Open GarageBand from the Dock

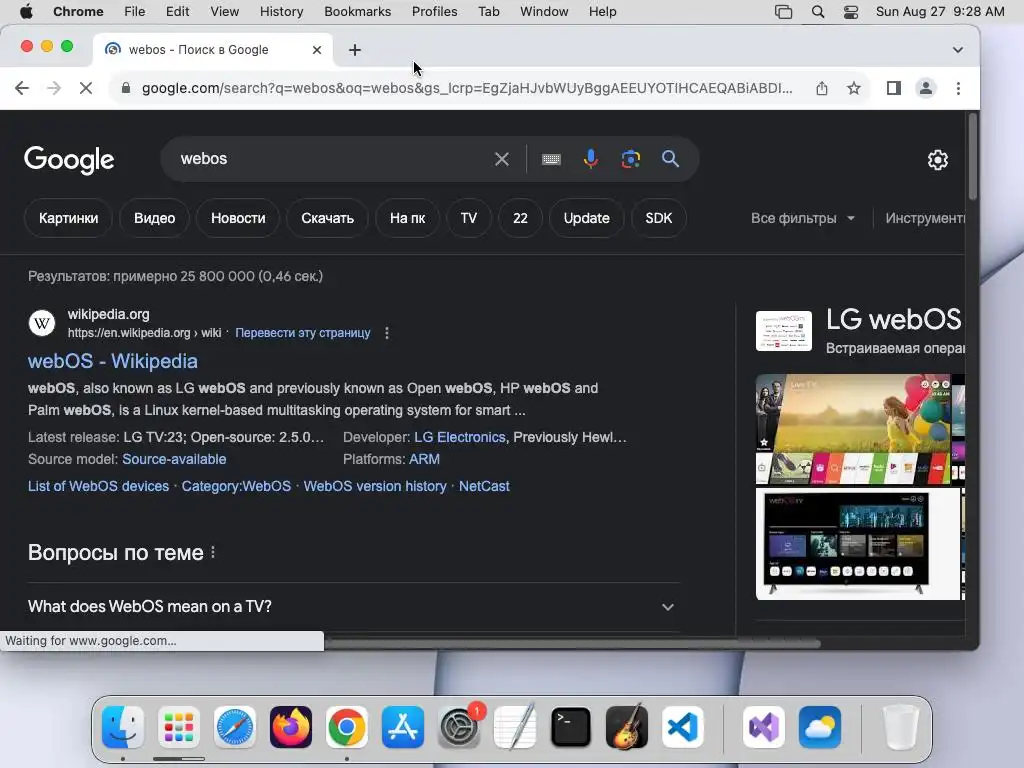click(x=627, y=727)
